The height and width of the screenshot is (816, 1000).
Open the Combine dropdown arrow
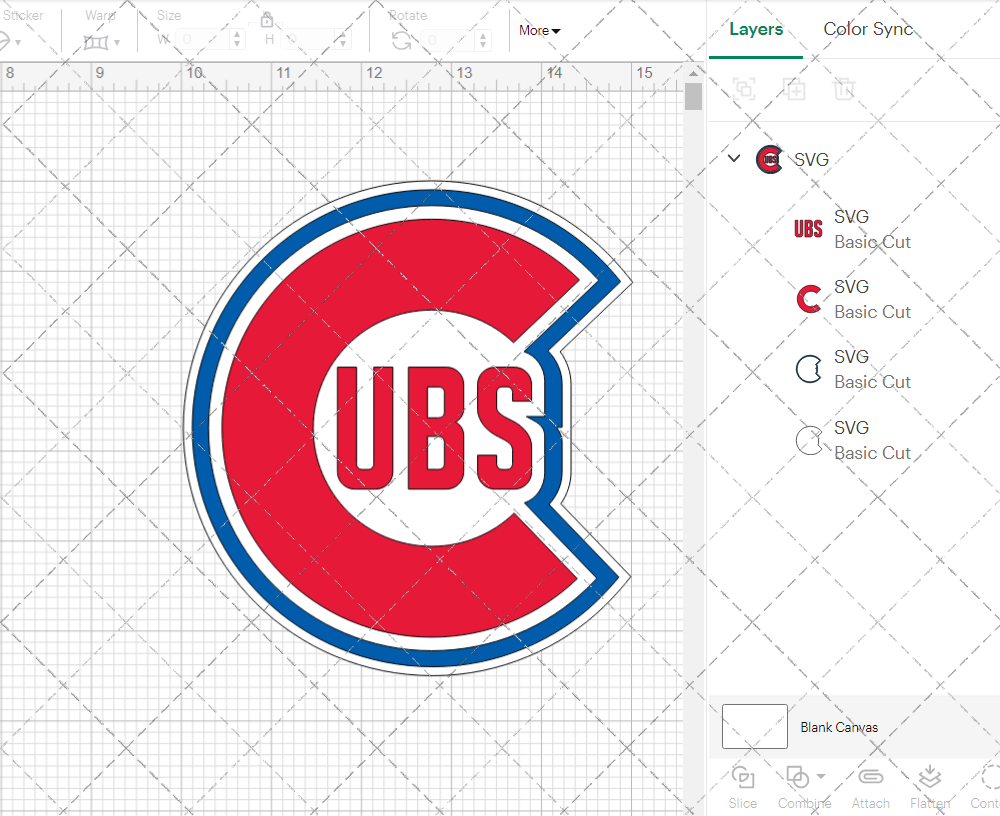click(821, 776)
